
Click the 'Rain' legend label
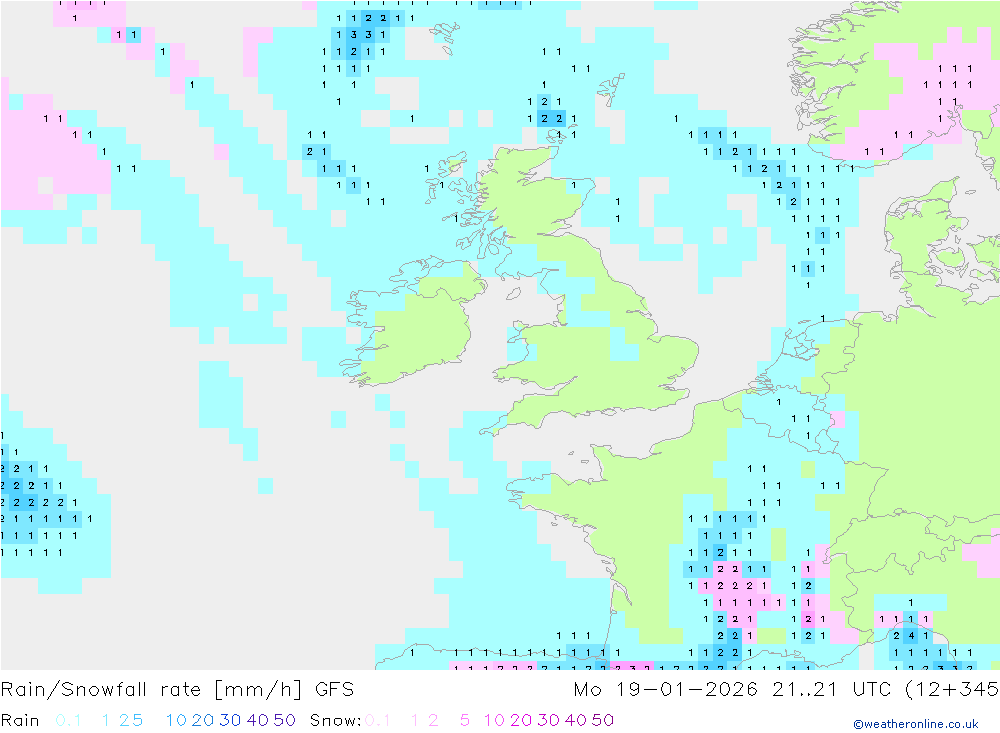pyautogui.click(x=20, y=720)
